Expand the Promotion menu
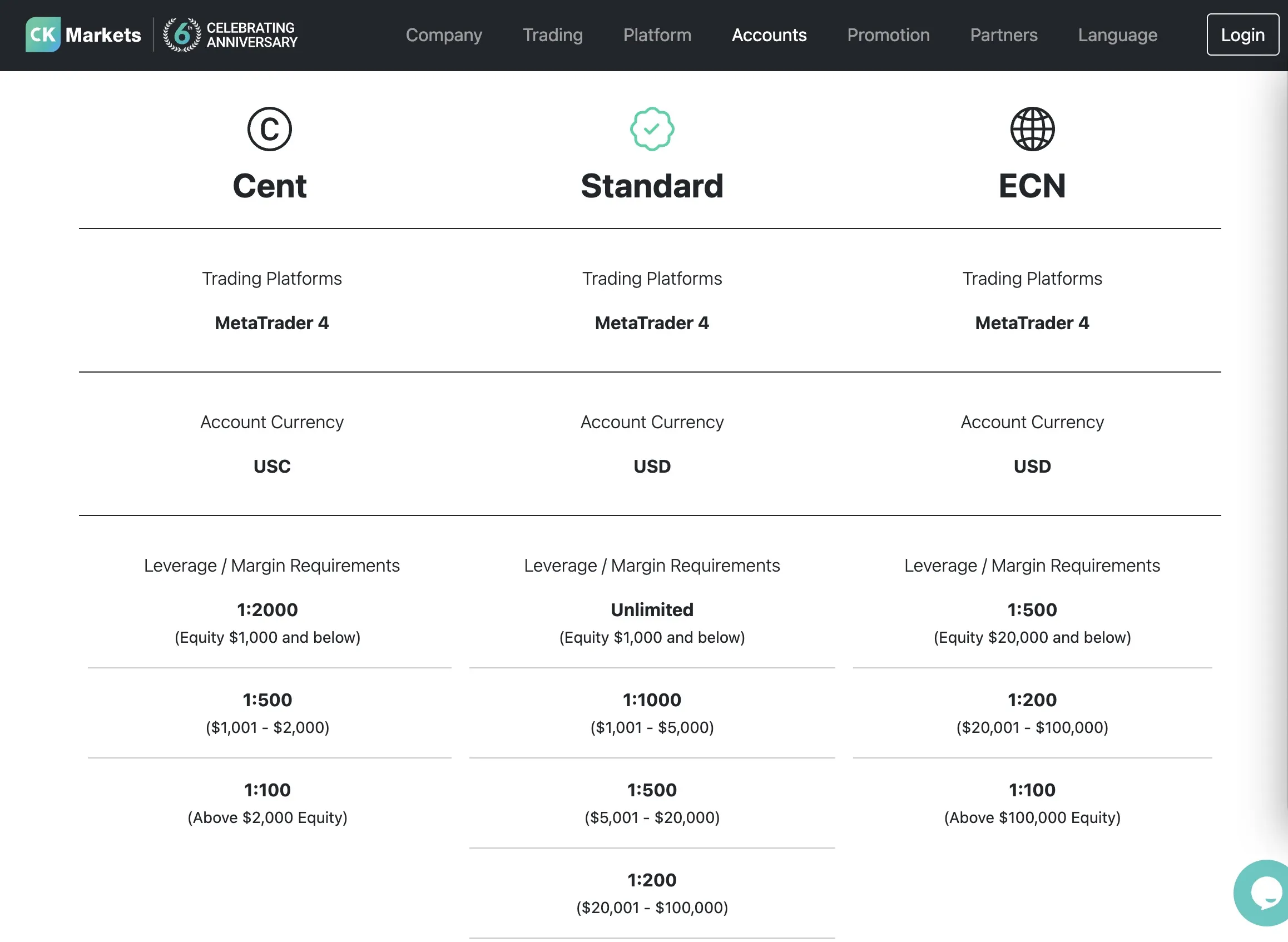The width and height of the screenshot is (1288, 942). point(888,35)
